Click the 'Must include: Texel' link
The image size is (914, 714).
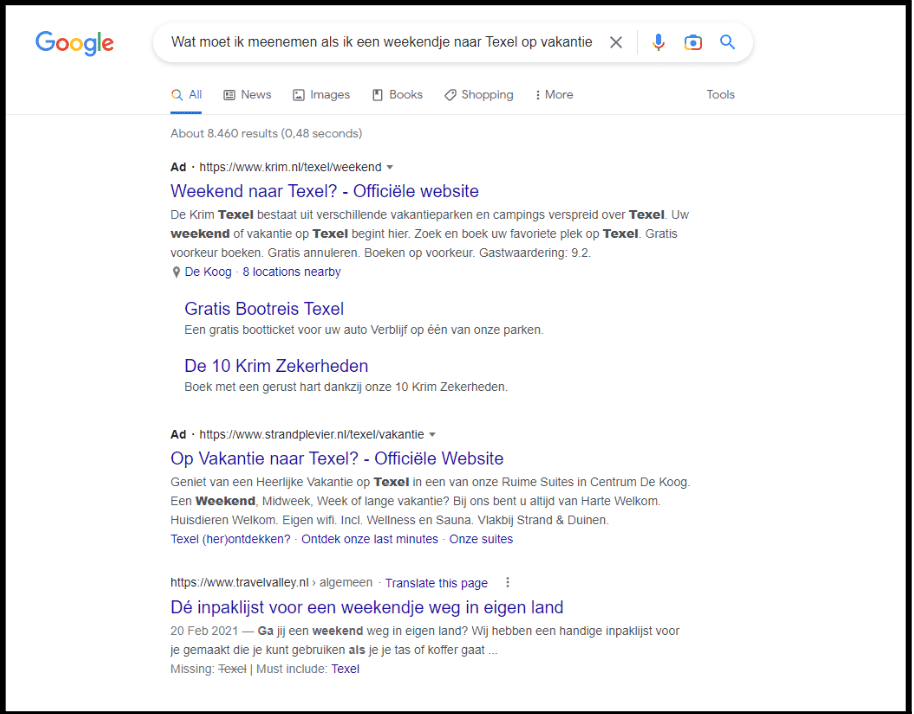click(x=345, y=669)
